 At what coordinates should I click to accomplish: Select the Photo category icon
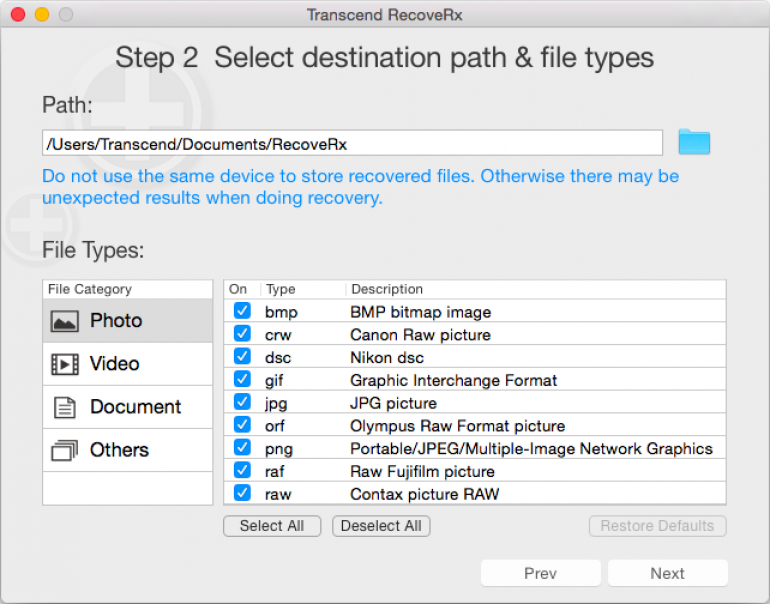(65, 321)
